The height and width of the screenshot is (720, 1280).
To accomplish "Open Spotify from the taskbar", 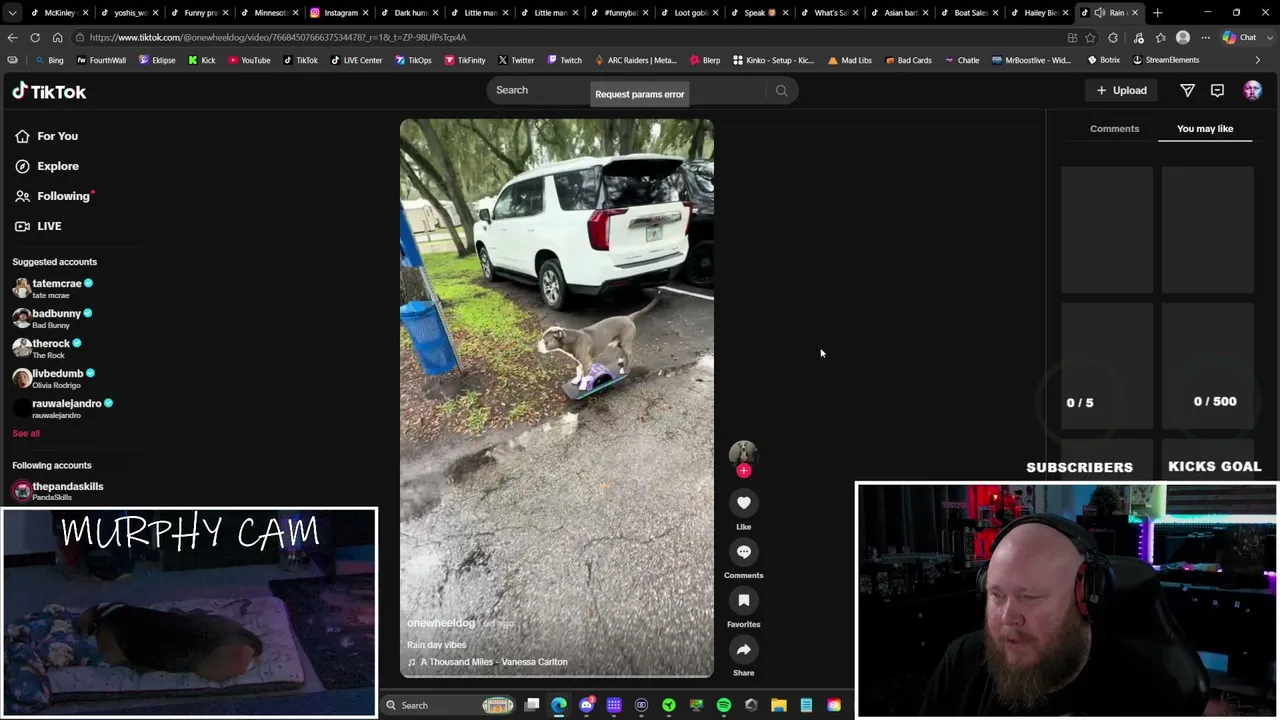I will (724, 706).
